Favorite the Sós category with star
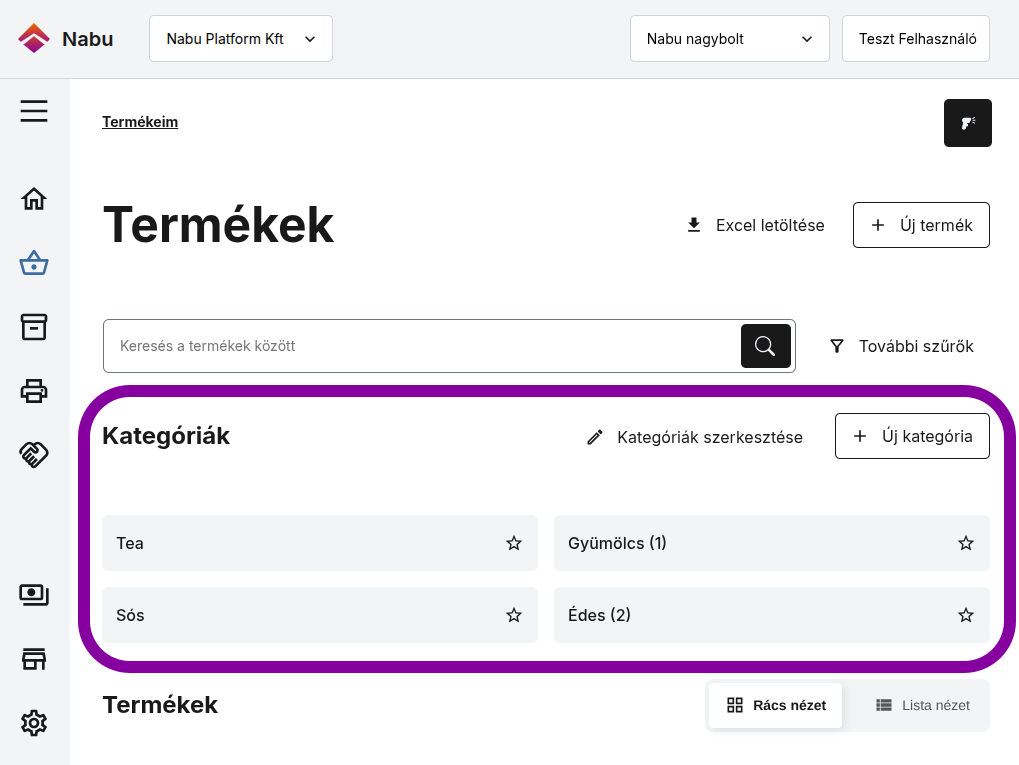Image resolution: width=1019 pixels, height=765 pixels. [514, 615]
